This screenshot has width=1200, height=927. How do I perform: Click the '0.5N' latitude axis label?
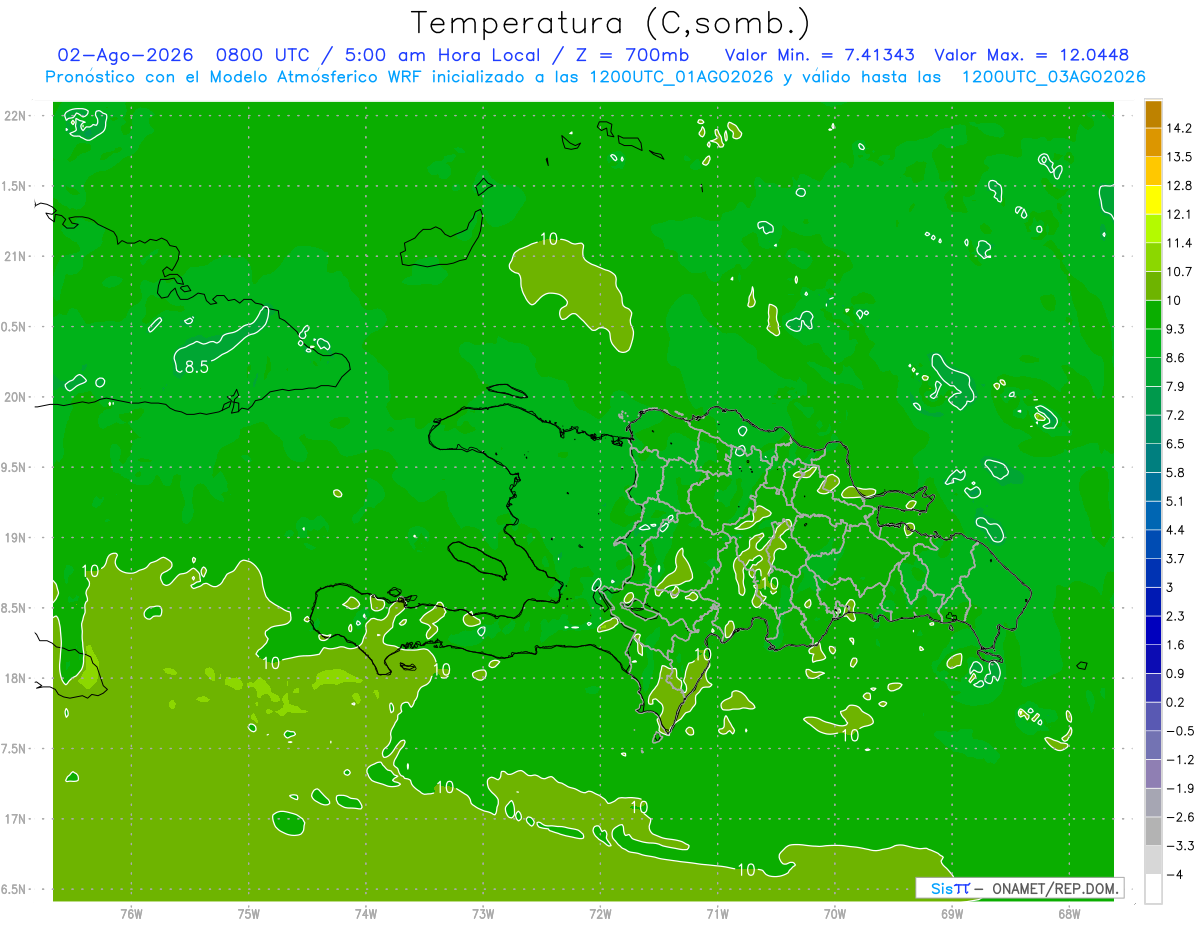(15, 327)
